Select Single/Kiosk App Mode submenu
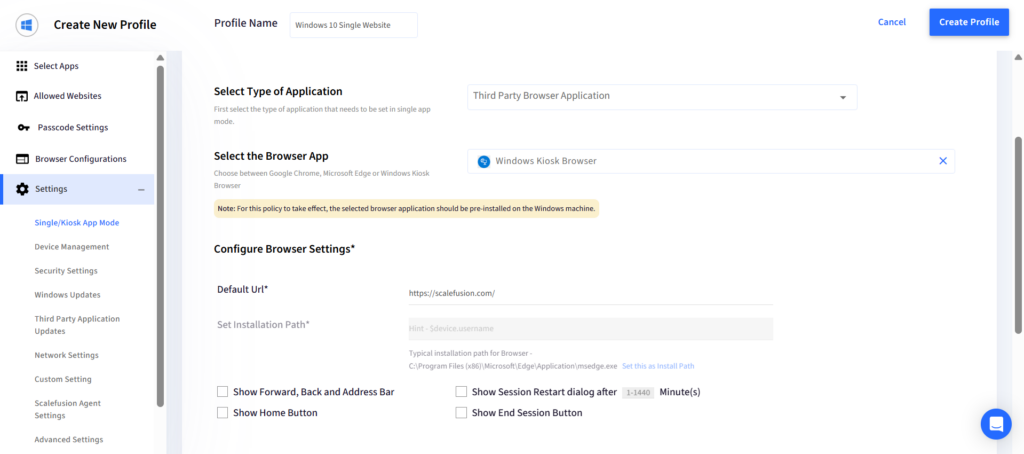Image resolution: width=1024 pixels, height=454 pixels. click(76, 223)
